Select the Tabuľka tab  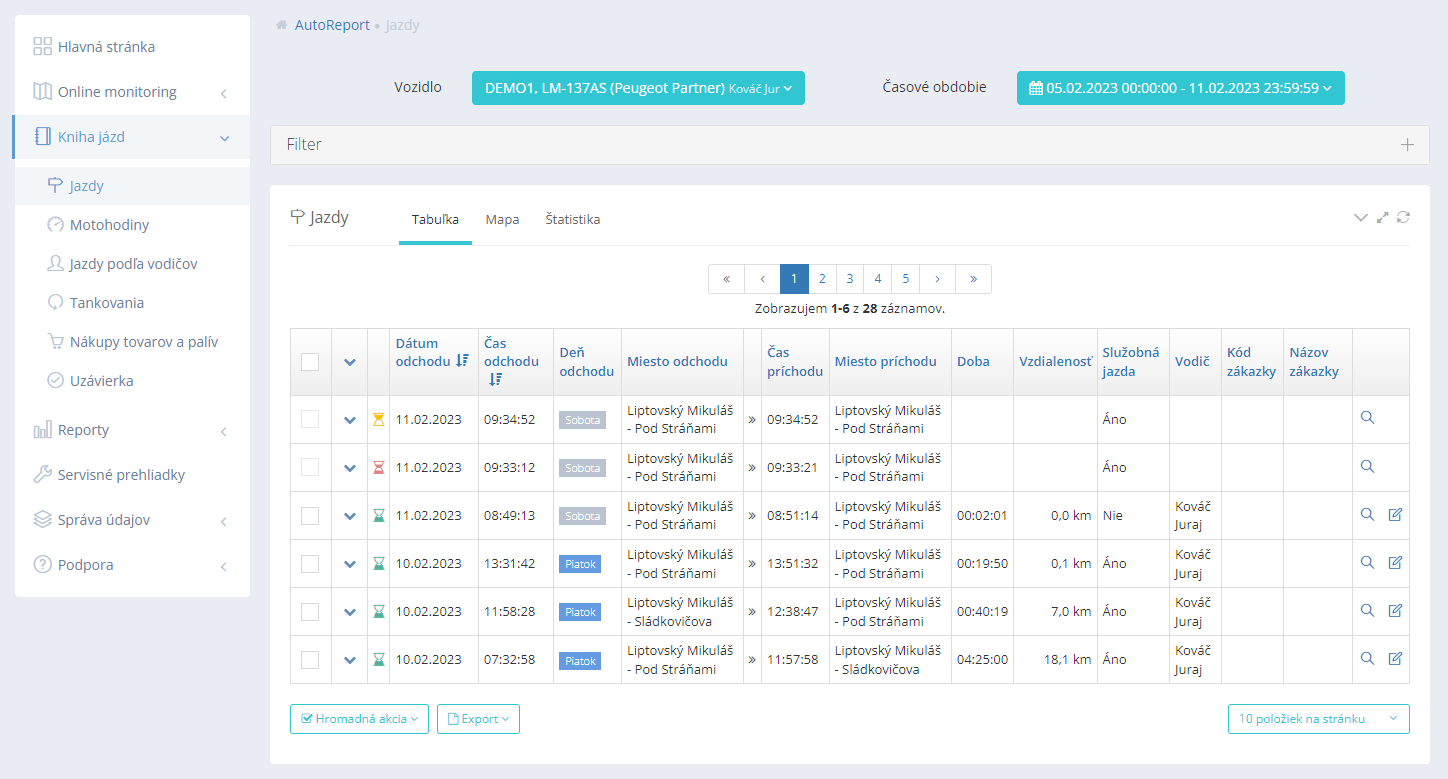click(x=435, y=219)
